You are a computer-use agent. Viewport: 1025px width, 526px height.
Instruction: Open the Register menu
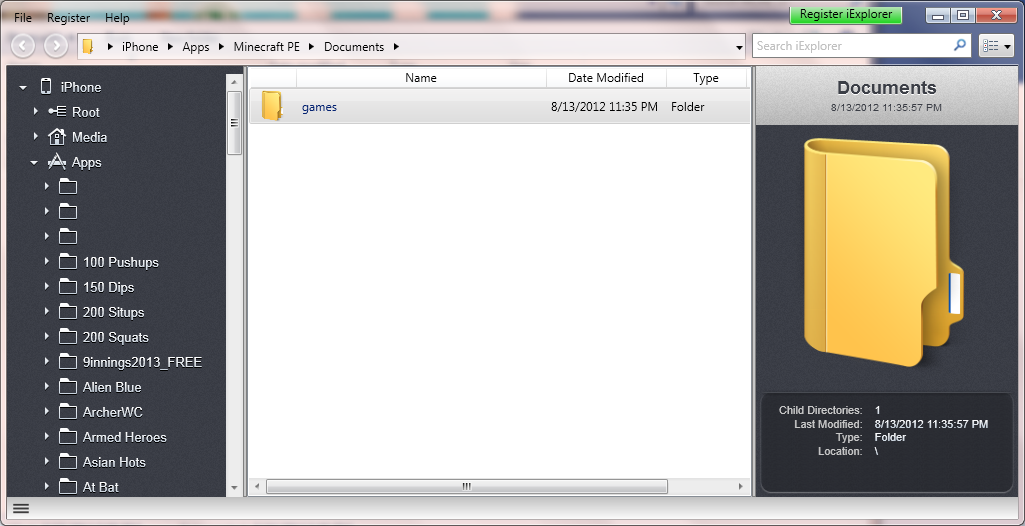click(68, 18)
